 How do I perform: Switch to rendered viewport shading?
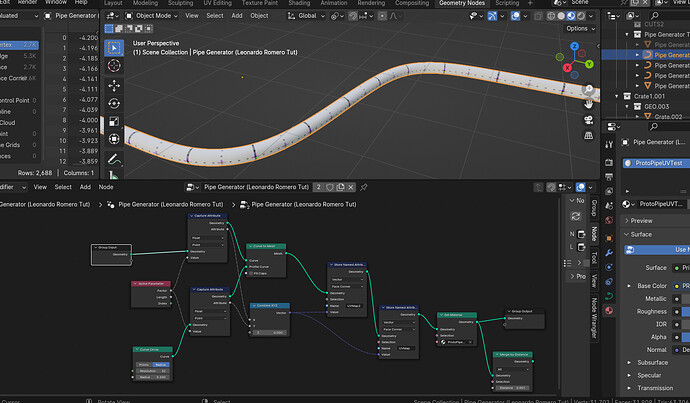(581, 16)
